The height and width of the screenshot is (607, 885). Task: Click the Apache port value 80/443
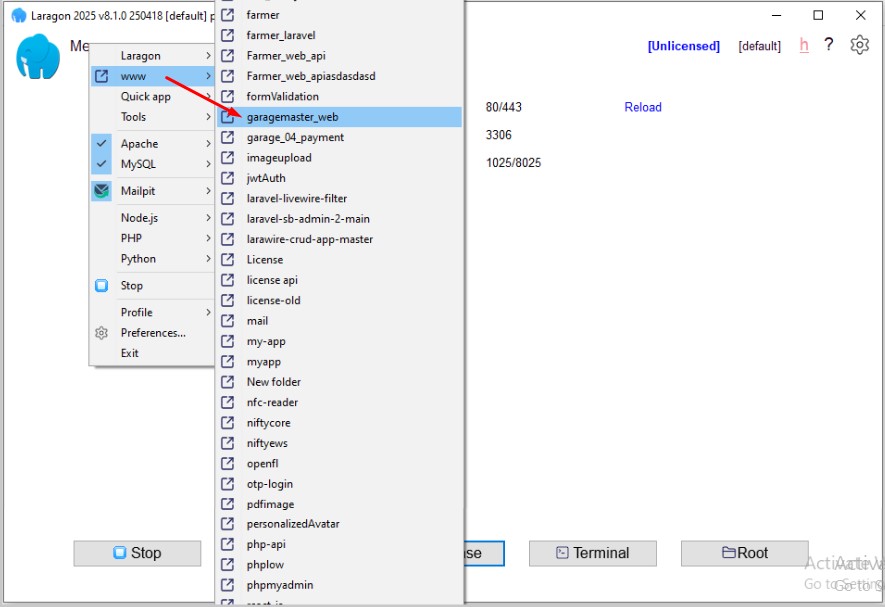(503, 107)
